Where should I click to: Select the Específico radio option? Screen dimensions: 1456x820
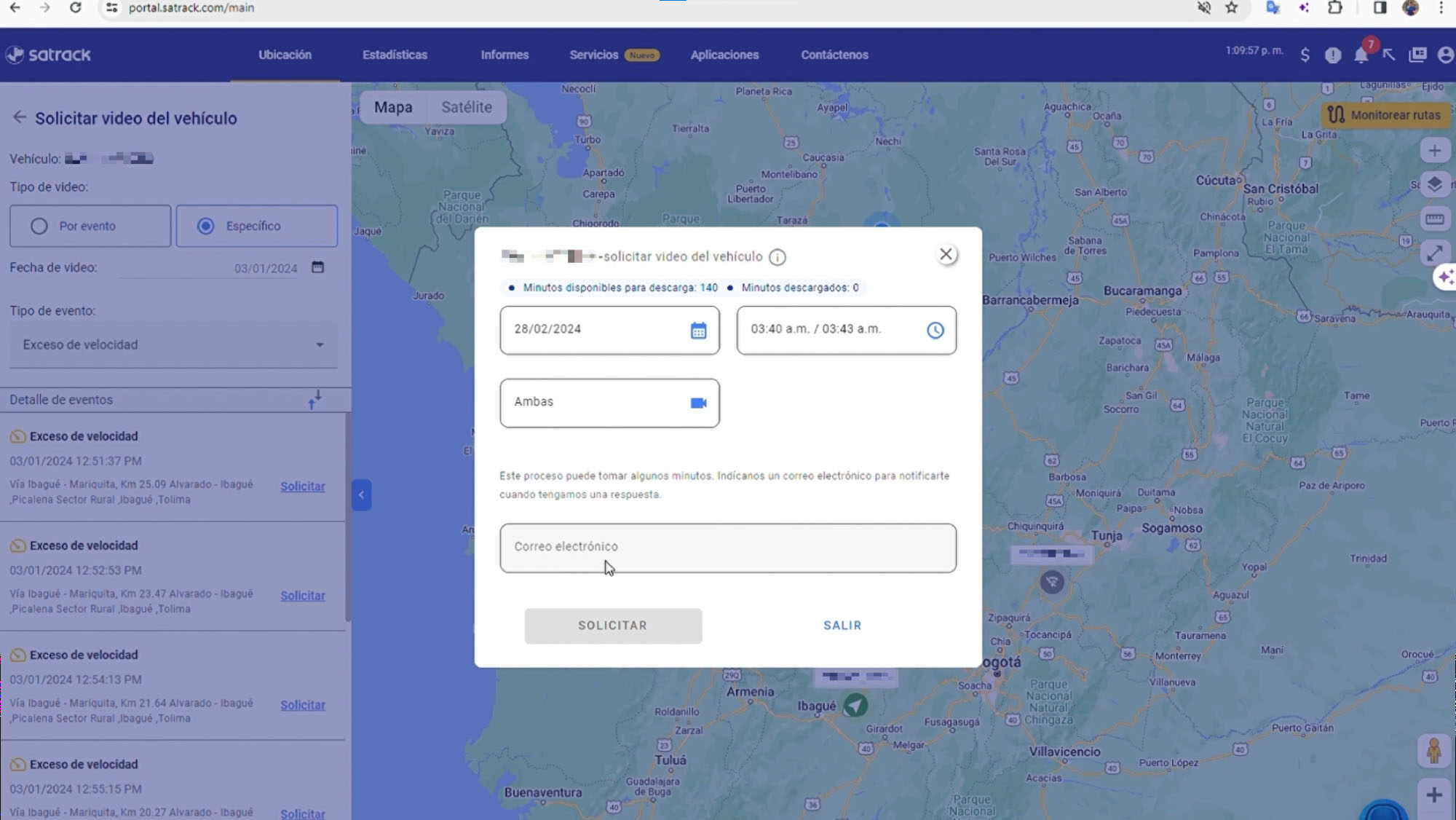click(256, 226)
